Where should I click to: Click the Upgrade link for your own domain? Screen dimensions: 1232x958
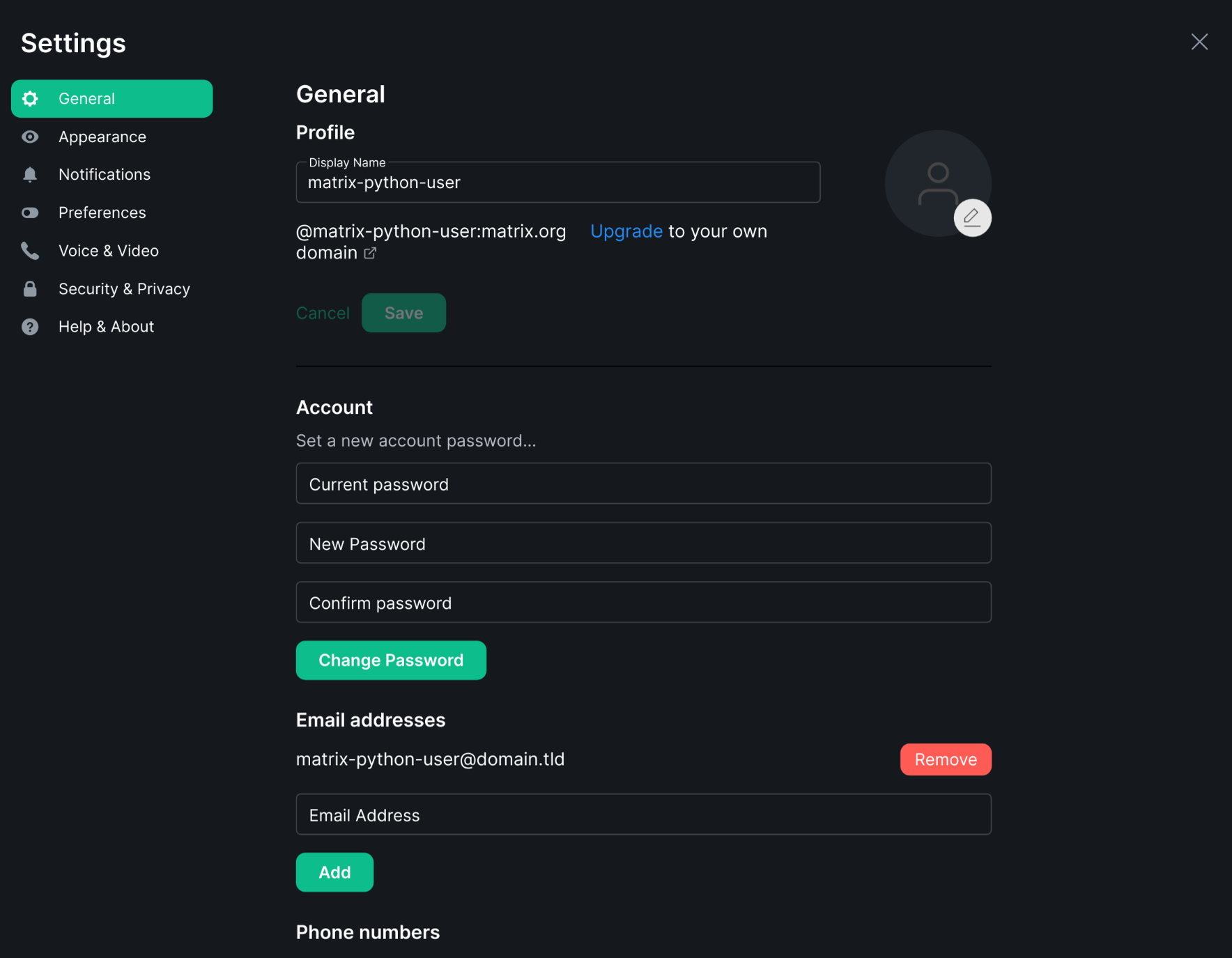pos(626,231)
